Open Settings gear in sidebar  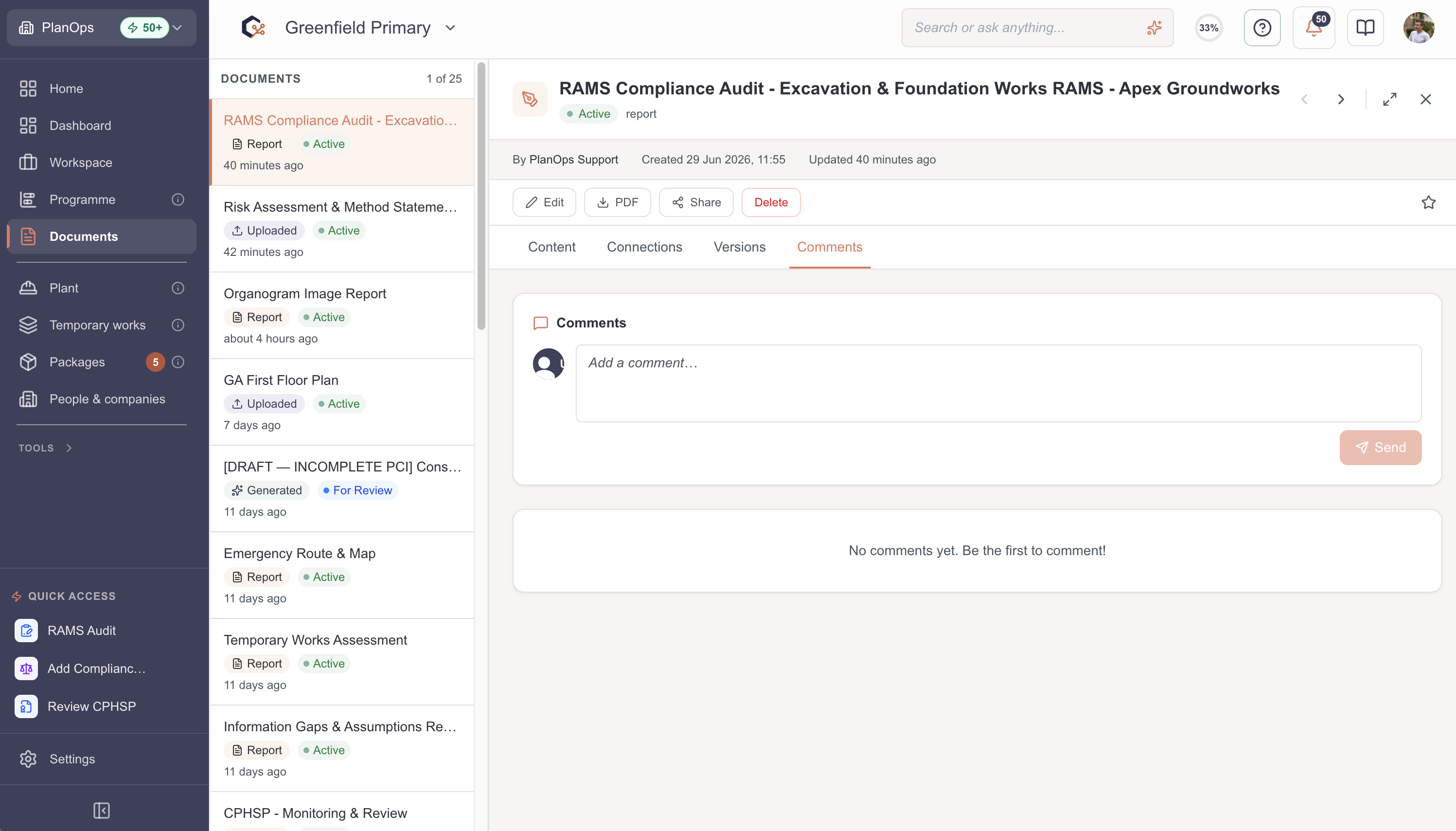[102, 759]
